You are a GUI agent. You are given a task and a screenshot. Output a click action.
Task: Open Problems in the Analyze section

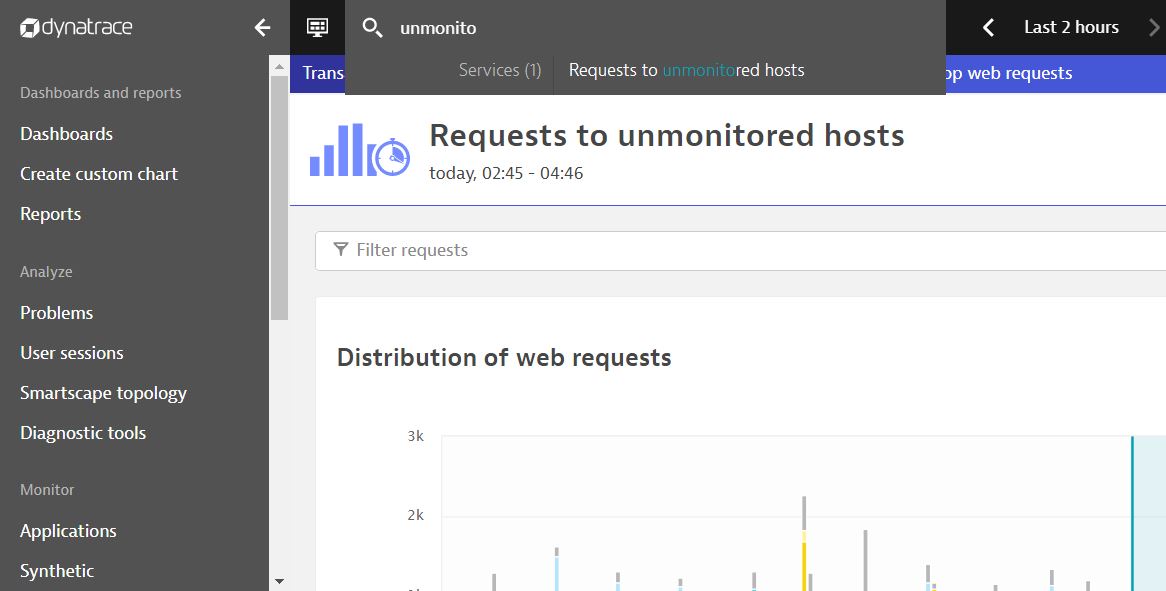[x=56, y=313]
